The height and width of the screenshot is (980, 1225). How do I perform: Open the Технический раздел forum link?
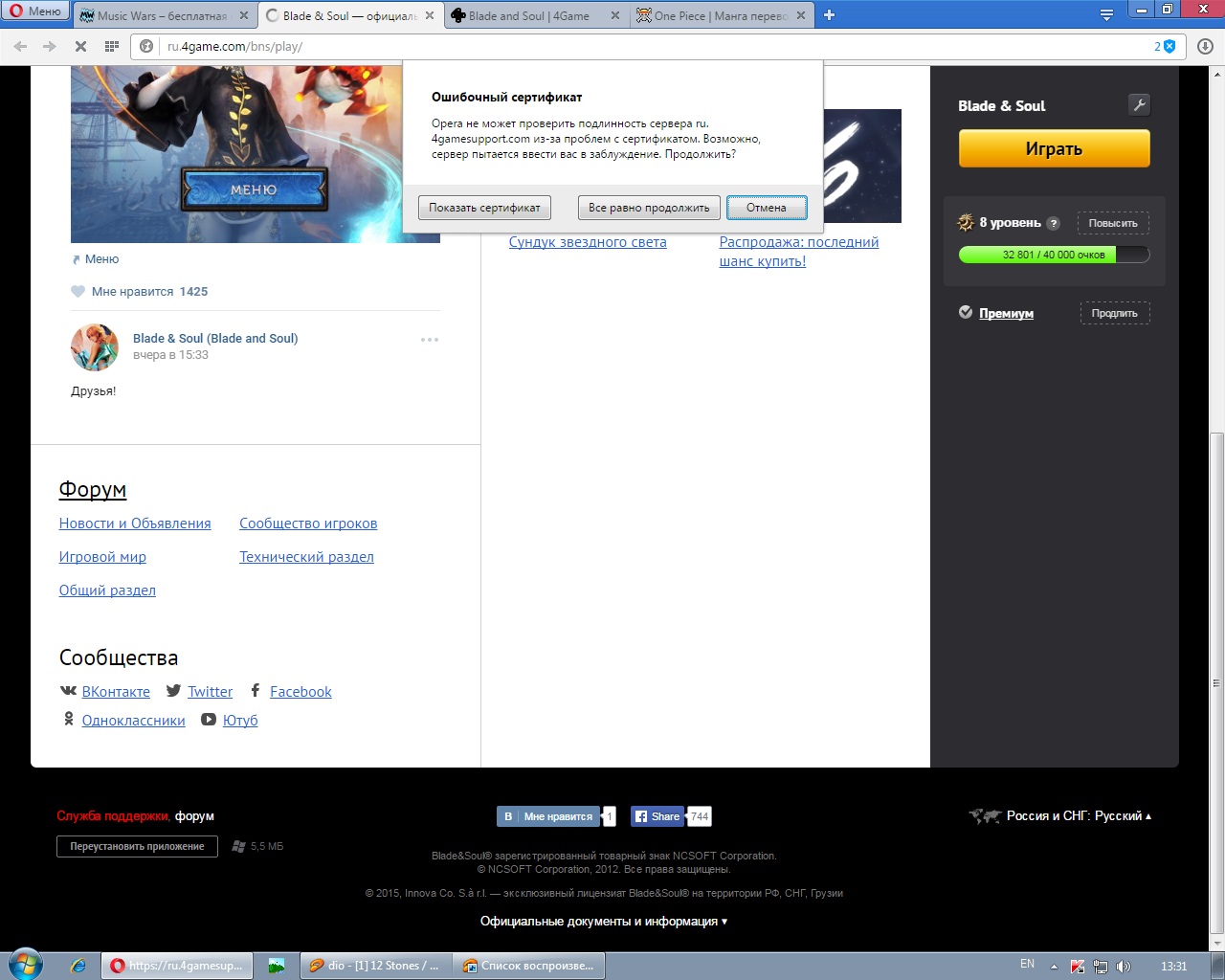pos(306,557)
